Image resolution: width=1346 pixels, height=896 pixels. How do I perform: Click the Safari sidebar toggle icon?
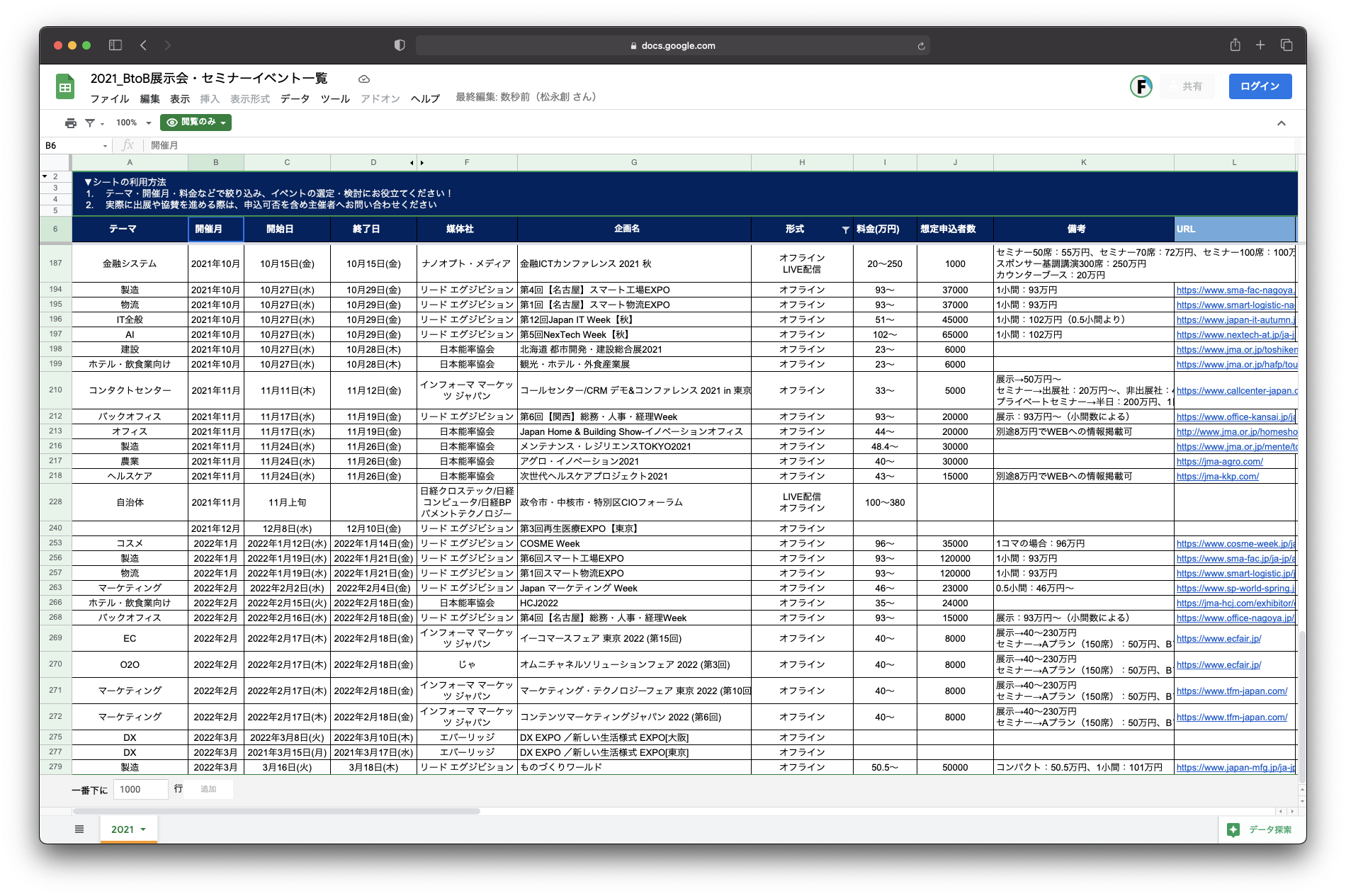click(115, 45)
